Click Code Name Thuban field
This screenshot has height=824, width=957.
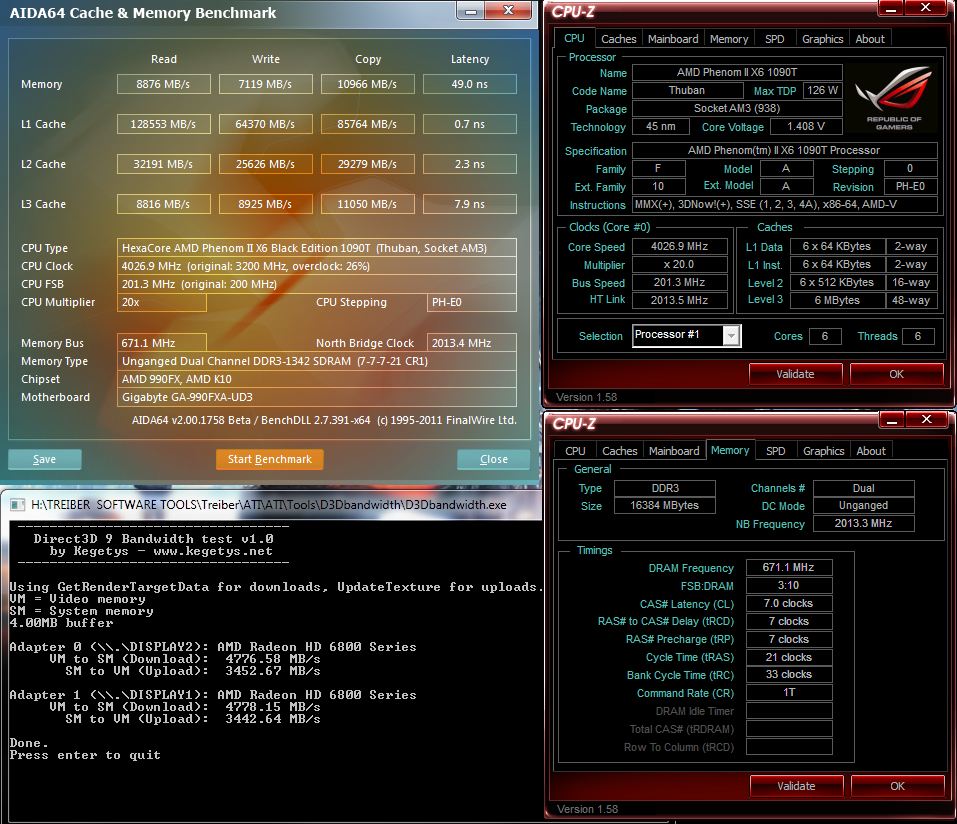pyautogui.click(x=687, y=90)
